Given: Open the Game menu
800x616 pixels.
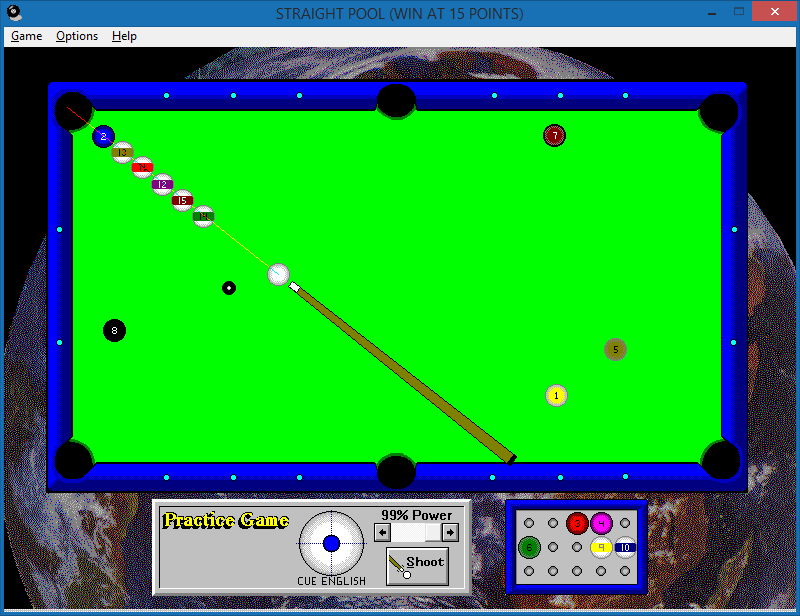Looking at the screenshot, I should 27,36.
